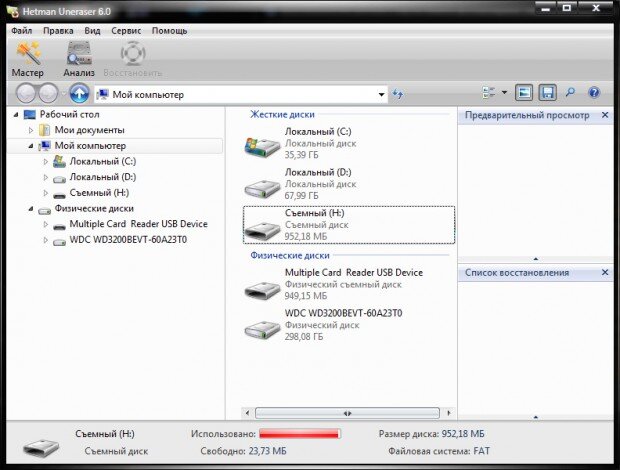Open the Сервис menu
The image size is (620, 470).
pyautogui.click(x=126, y=30)
